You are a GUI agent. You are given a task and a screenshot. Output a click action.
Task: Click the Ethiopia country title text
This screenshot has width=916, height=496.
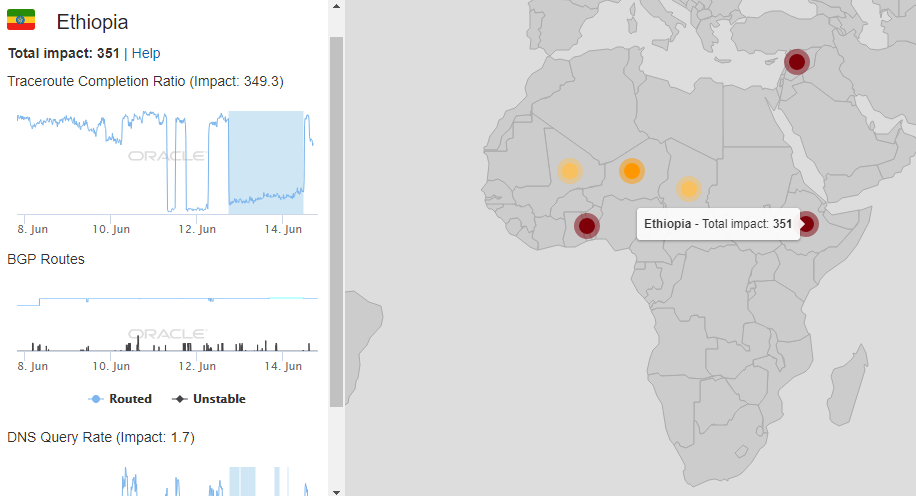click(92, 22)
